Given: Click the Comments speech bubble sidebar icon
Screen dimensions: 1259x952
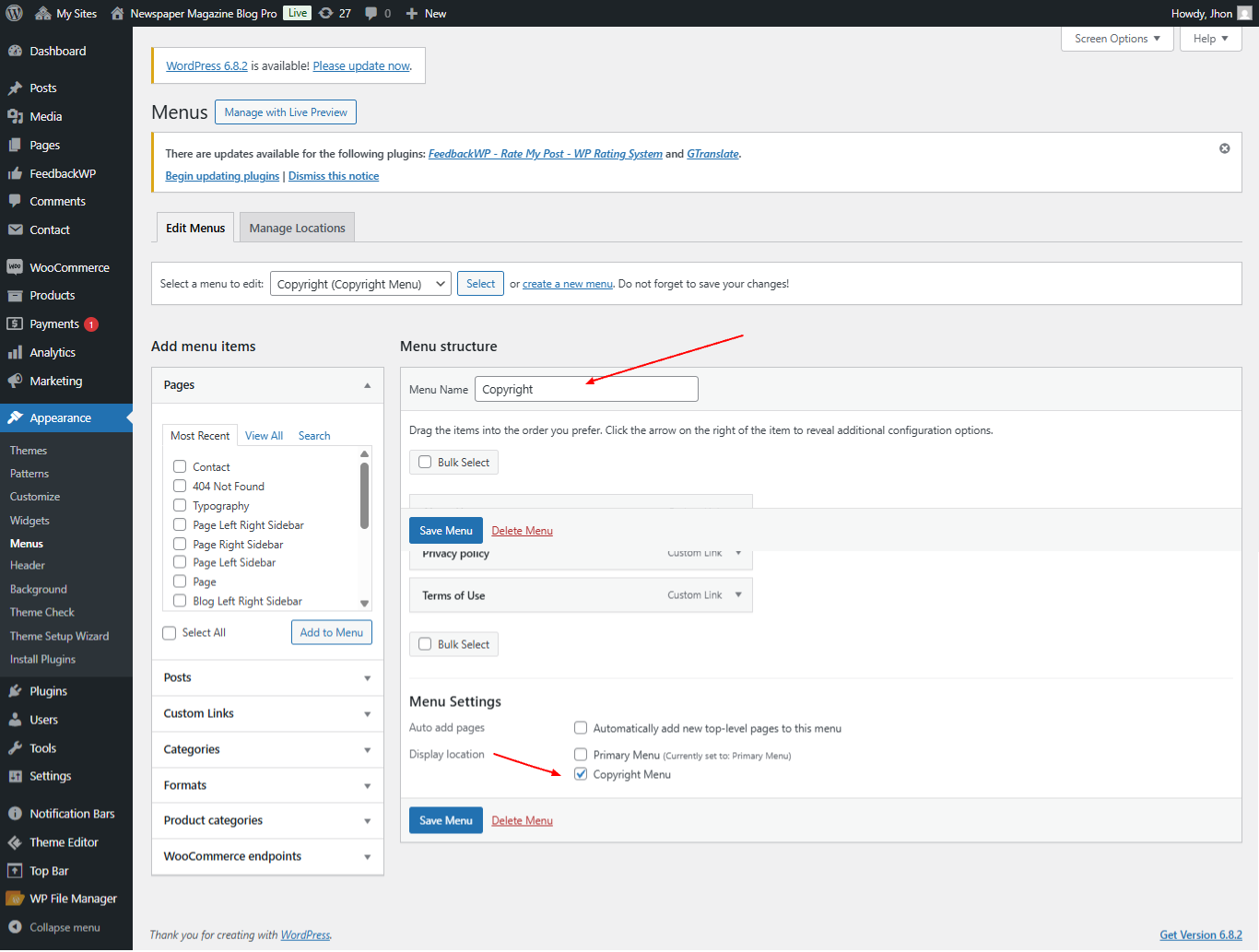Looking at the screenshot, I should point(15,201).
